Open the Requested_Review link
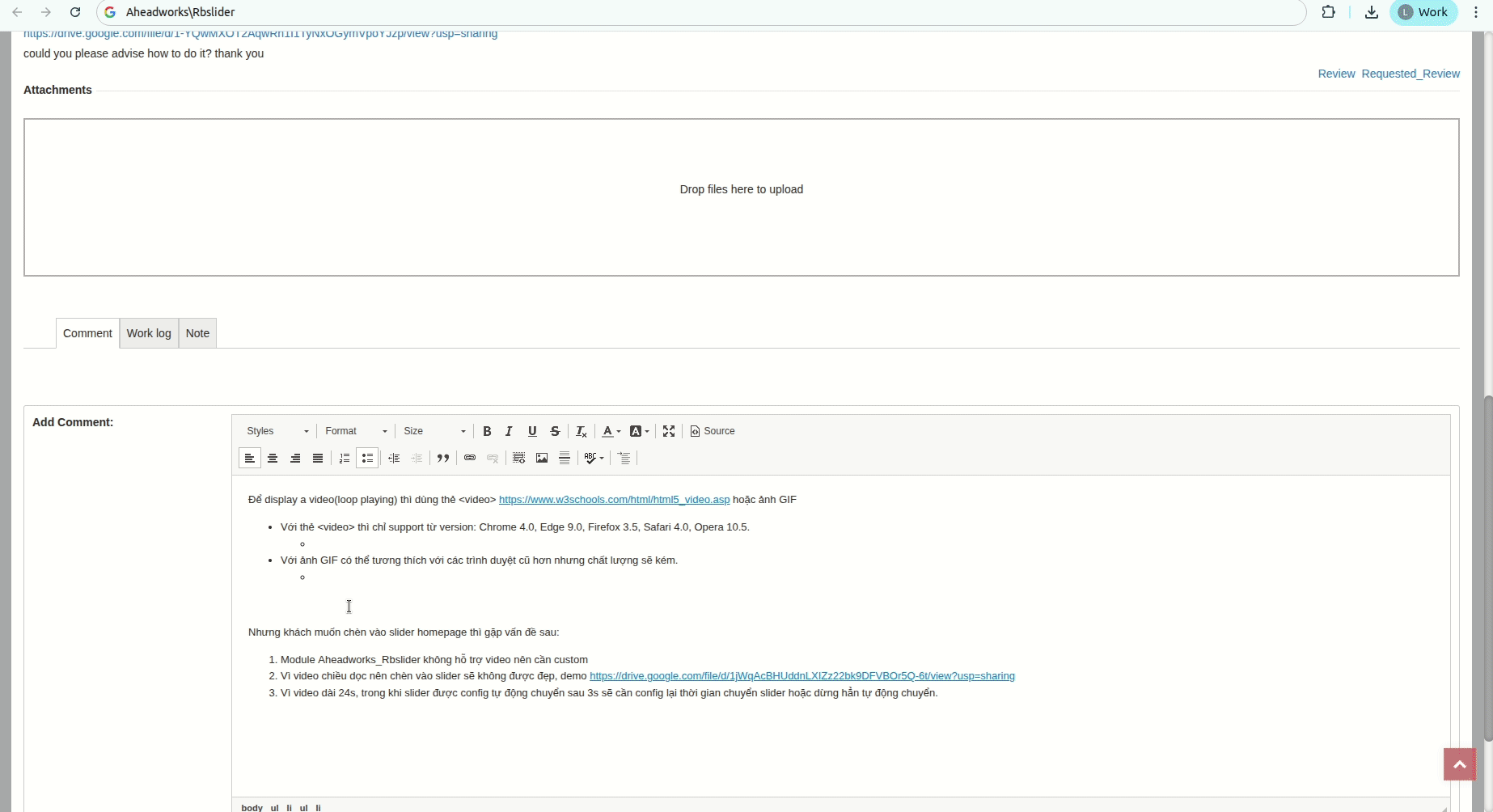1493x812 pixels. [1411, 74]
